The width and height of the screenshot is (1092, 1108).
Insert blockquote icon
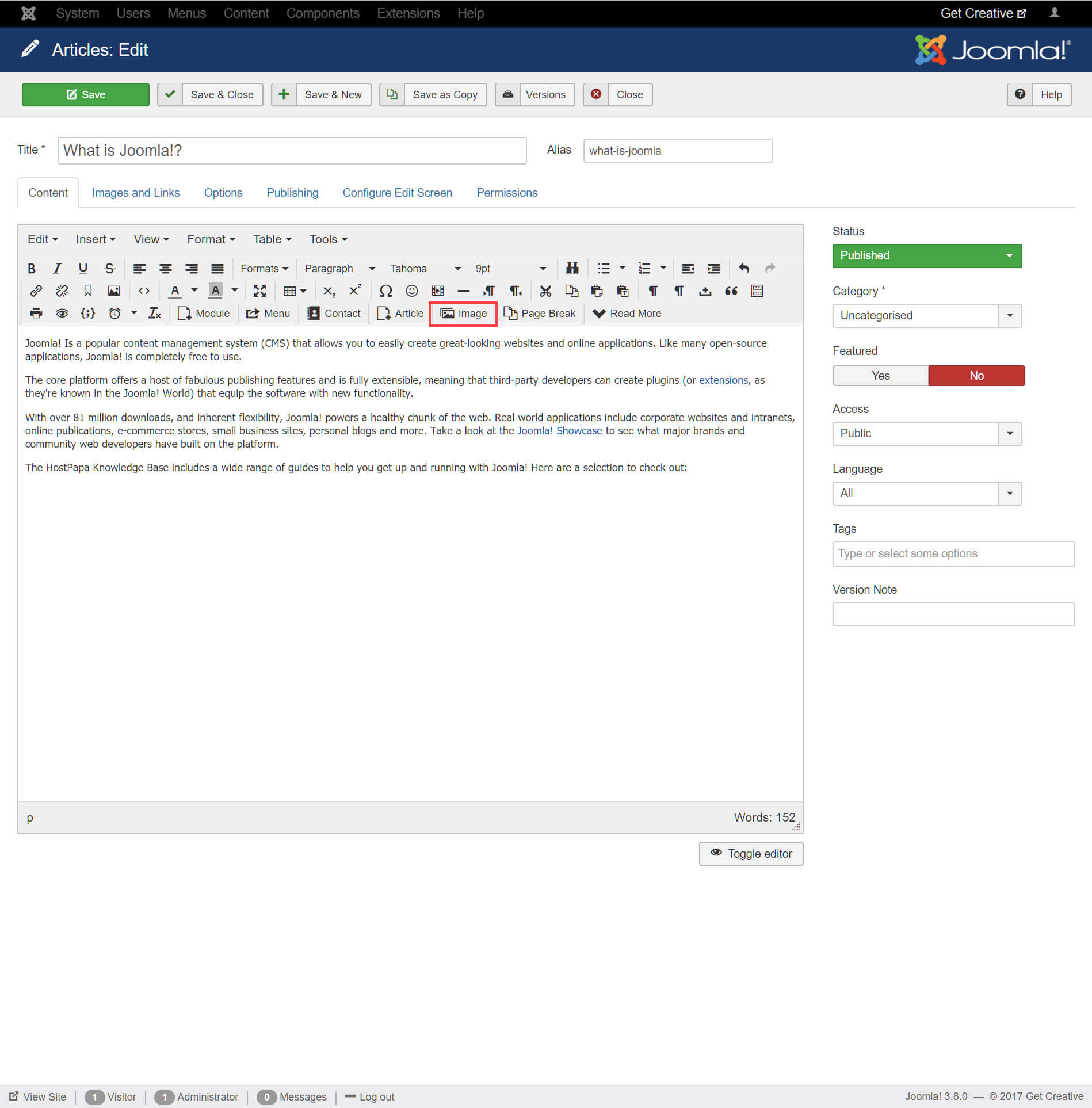(731, 291)
